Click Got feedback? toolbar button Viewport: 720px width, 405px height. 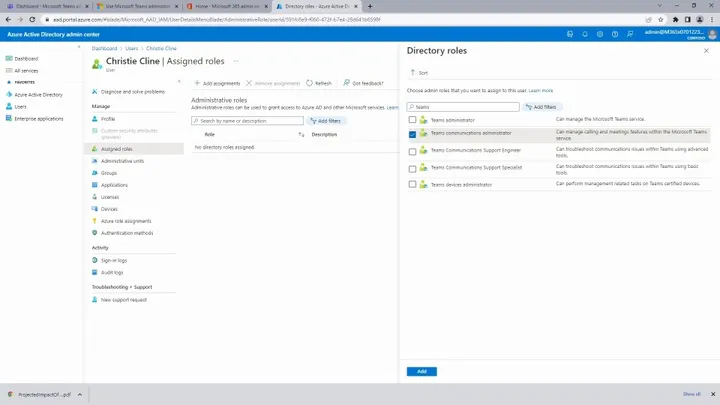tap(363, 83)
